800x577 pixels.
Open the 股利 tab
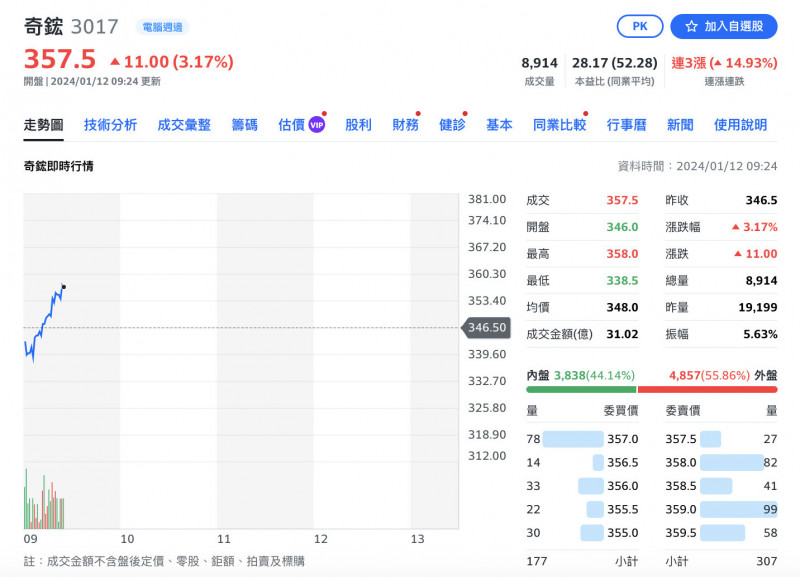(x=358, y=125)
